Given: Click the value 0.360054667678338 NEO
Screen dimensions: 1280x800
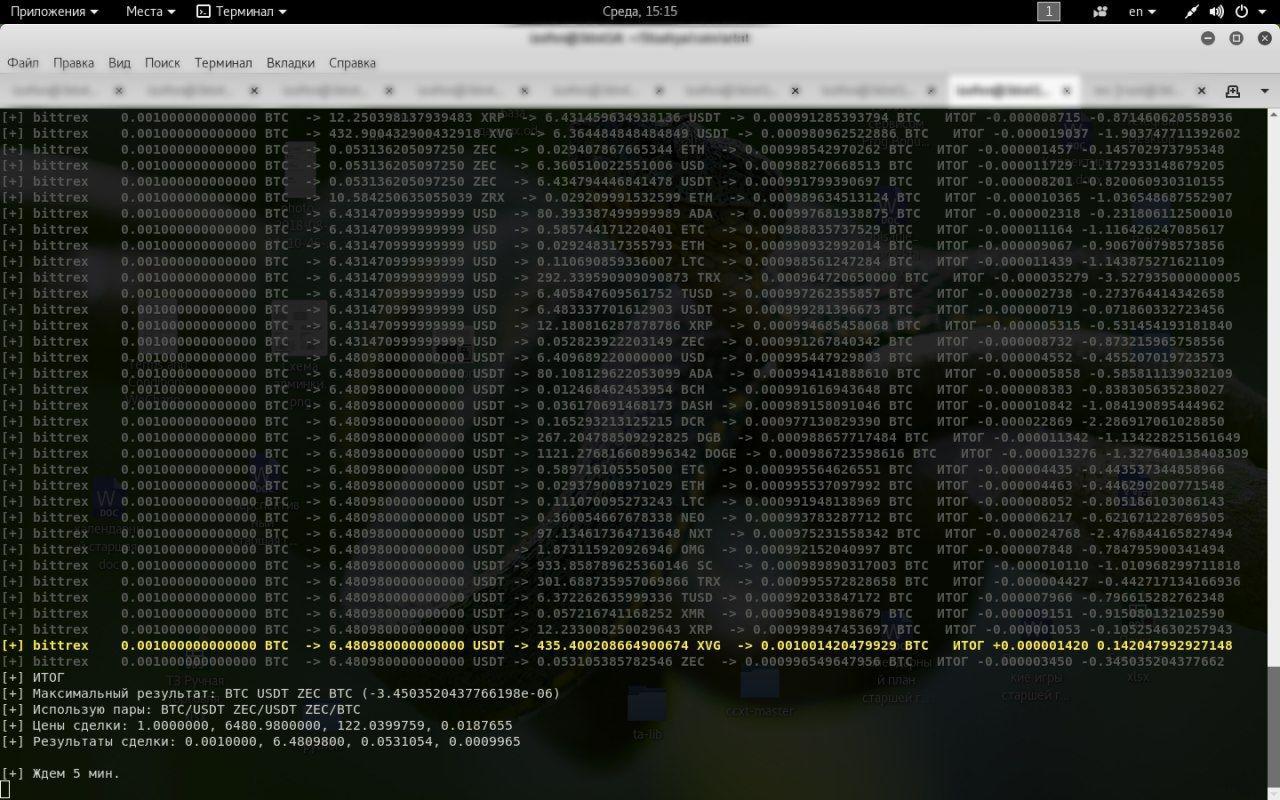Looking at the screenshot, I should coord(621,517).
